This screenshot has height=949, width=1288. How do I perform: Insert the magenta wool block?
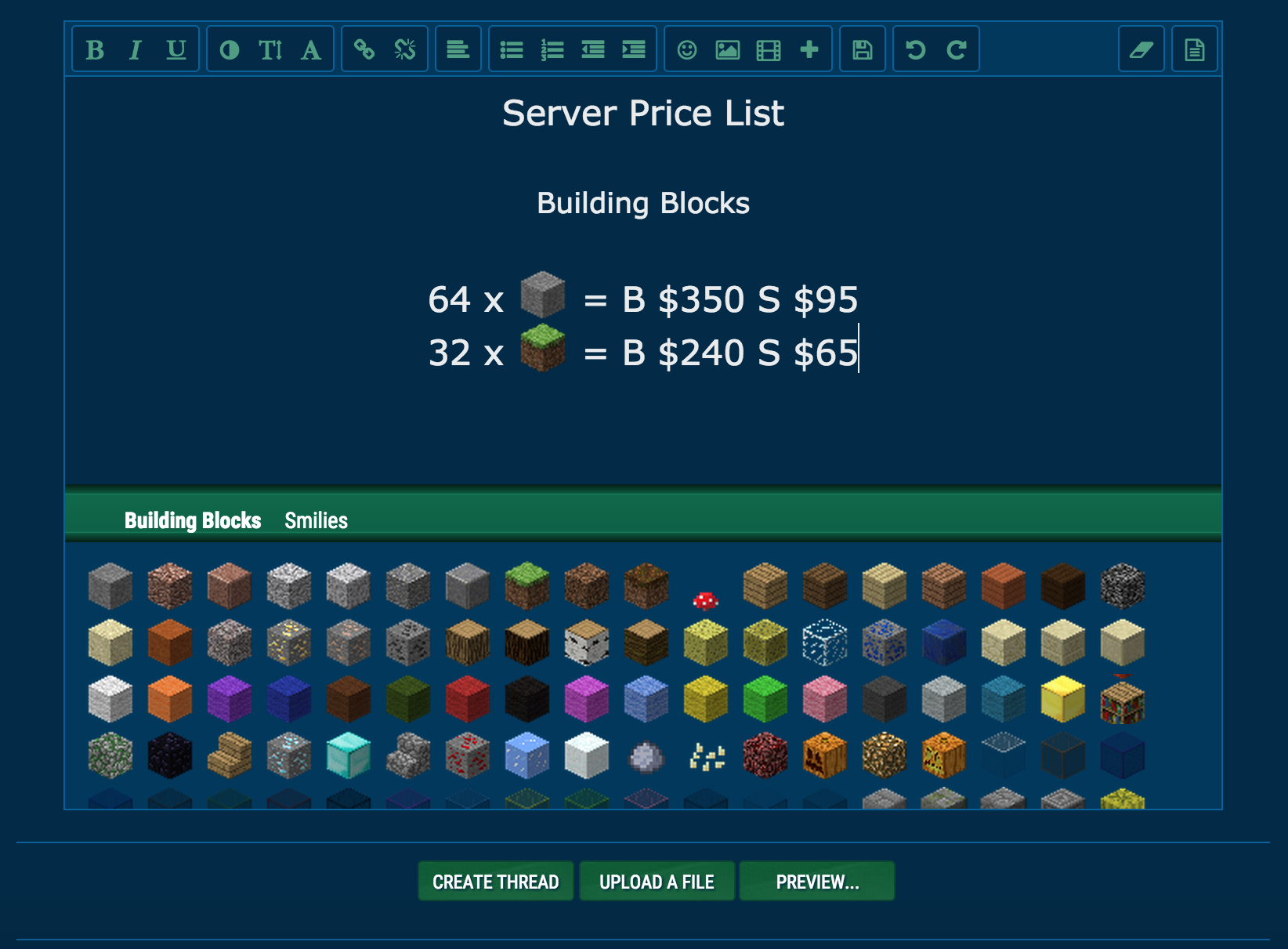[x=587, y=698]
